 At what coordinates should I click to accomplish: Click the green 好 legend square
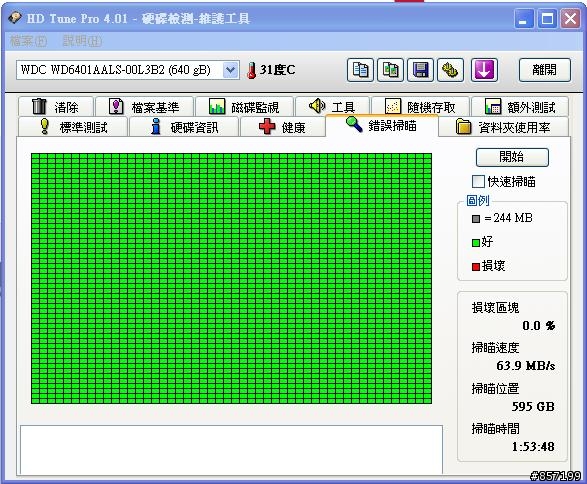coord(476,243)
